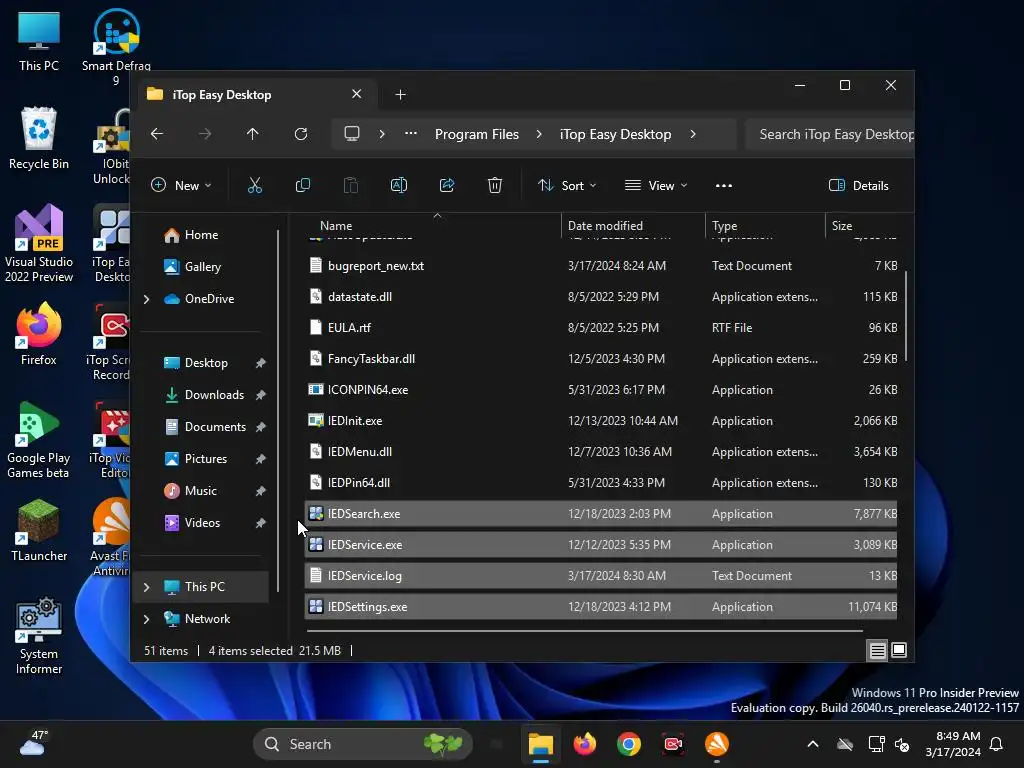Click Program Files breadcrumb
The width and height of the screenshot is (1024, 768).
[x=477, y=134]
